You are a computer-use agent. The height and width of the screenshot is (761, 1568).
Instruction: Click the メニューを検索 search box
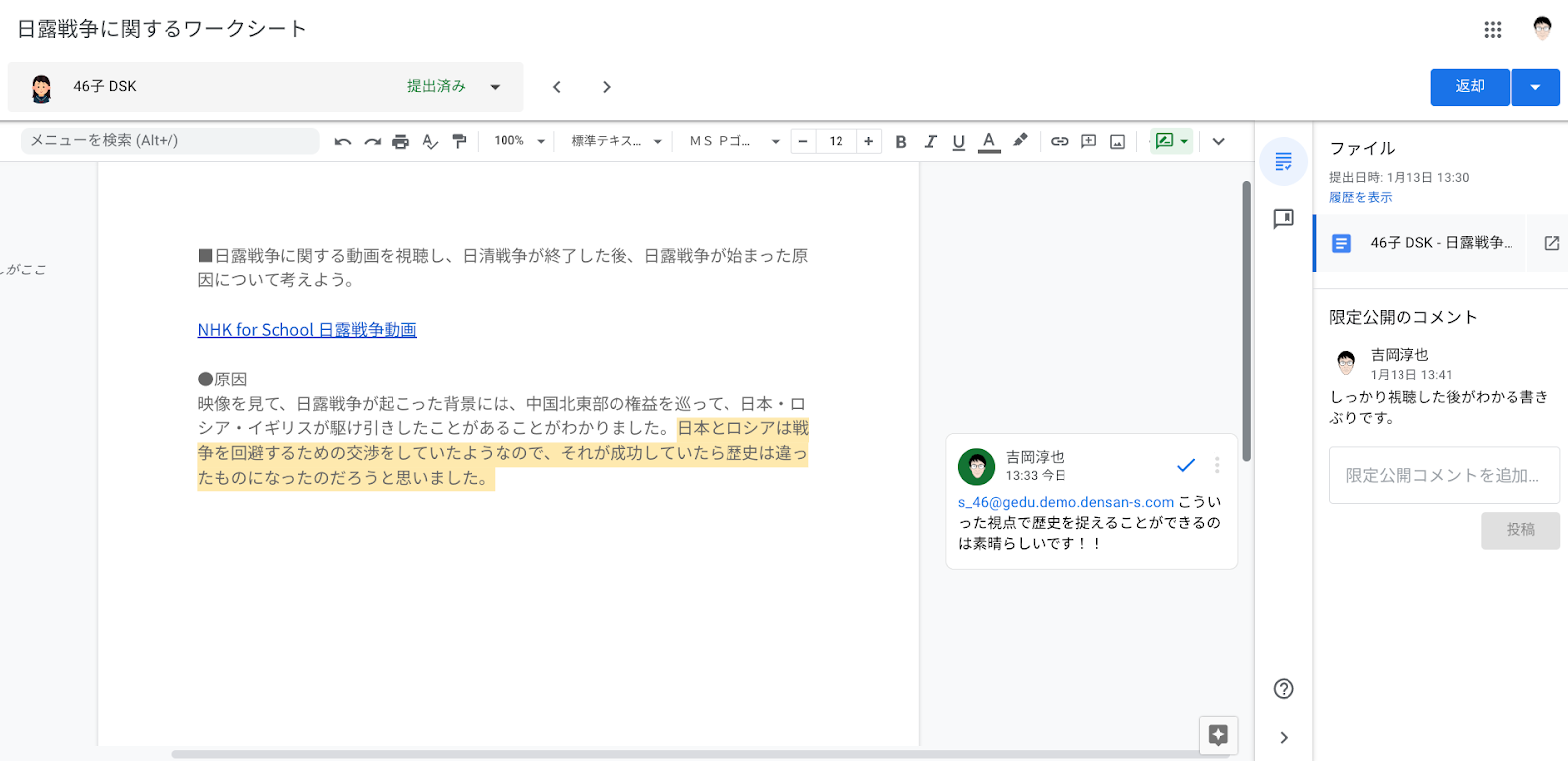point(170,141)
